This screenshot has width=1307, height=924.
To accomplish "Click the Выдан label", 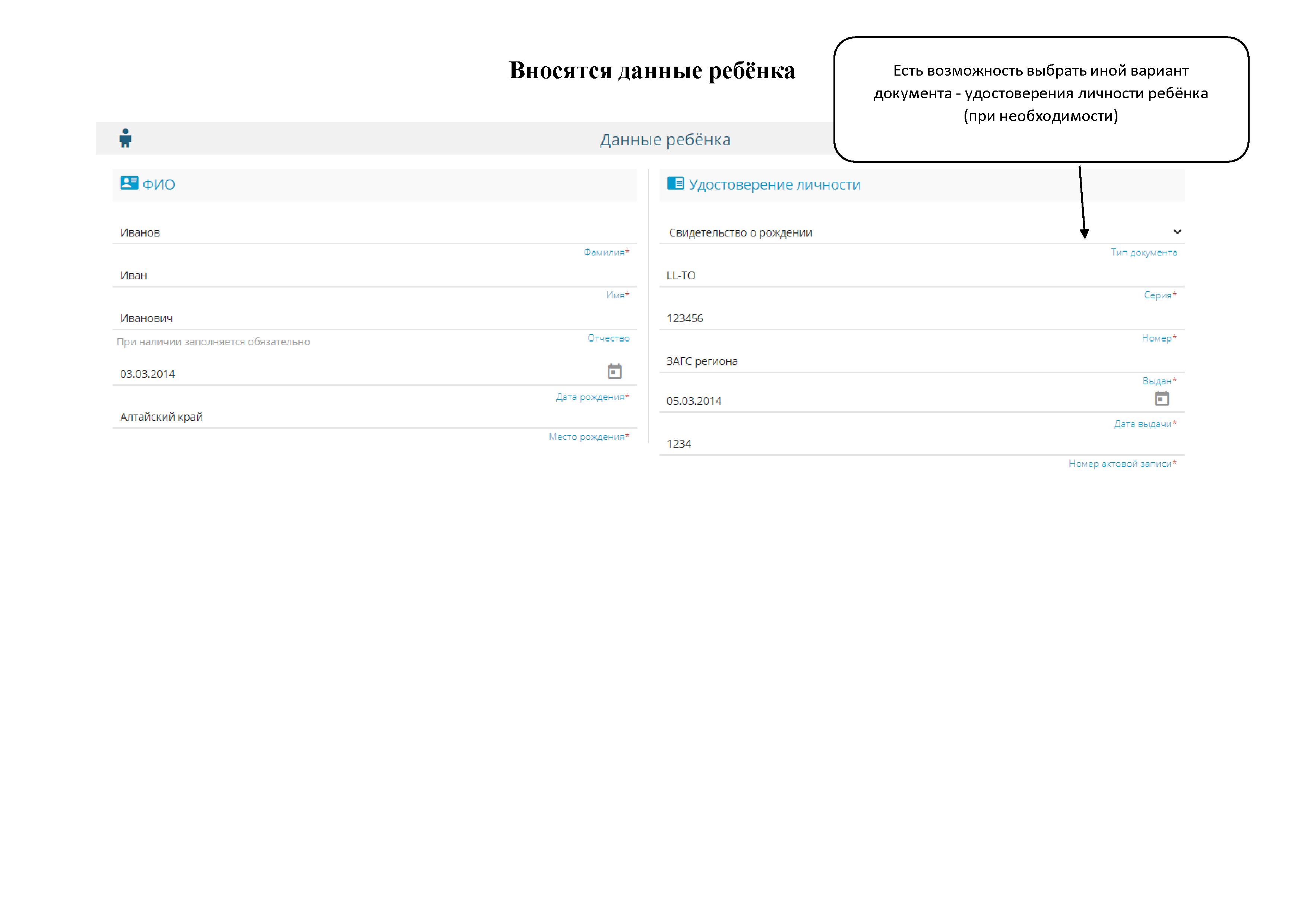I will coord(1159,381).
